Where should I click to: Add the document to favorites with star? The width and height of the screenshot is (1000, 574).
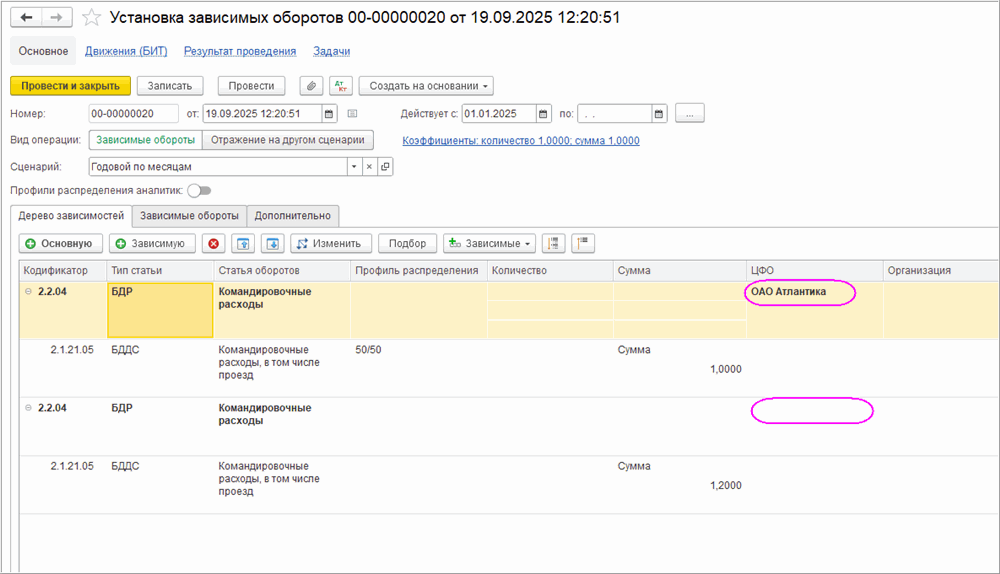point(91,18)
